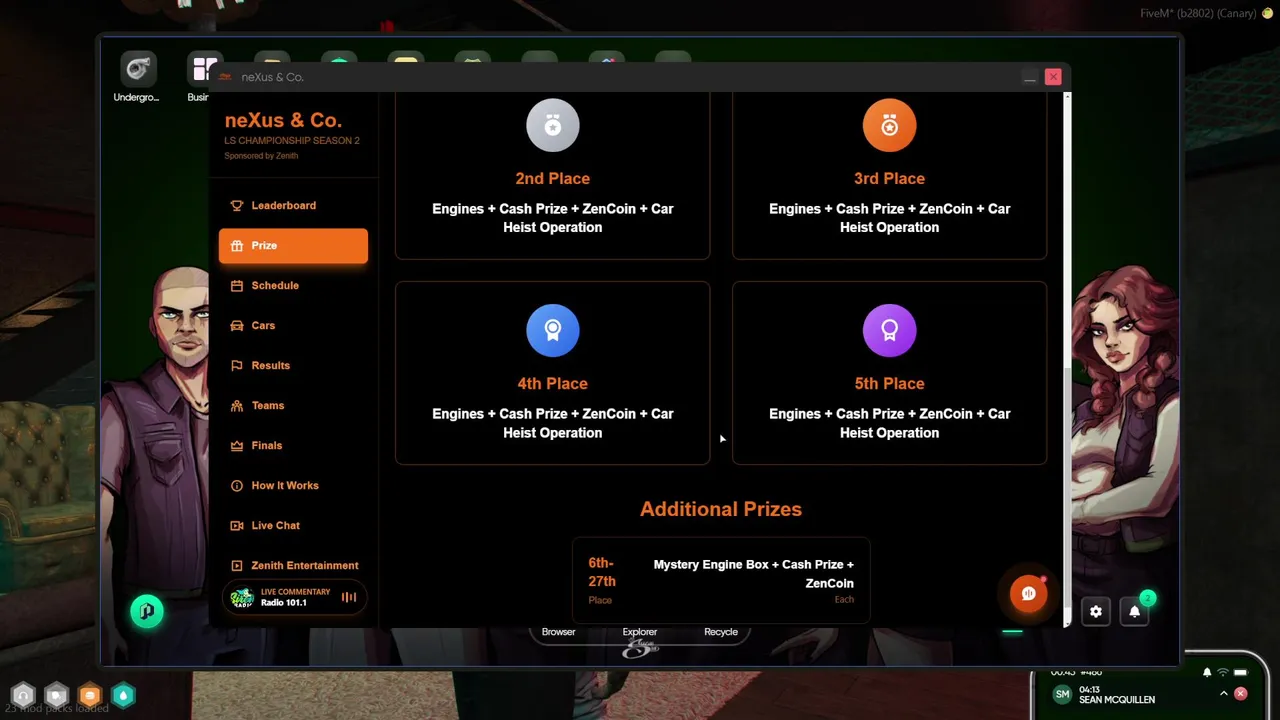Click the radio station logo in widget
This screenshot has height=720, width=1280.
point(242,598)
